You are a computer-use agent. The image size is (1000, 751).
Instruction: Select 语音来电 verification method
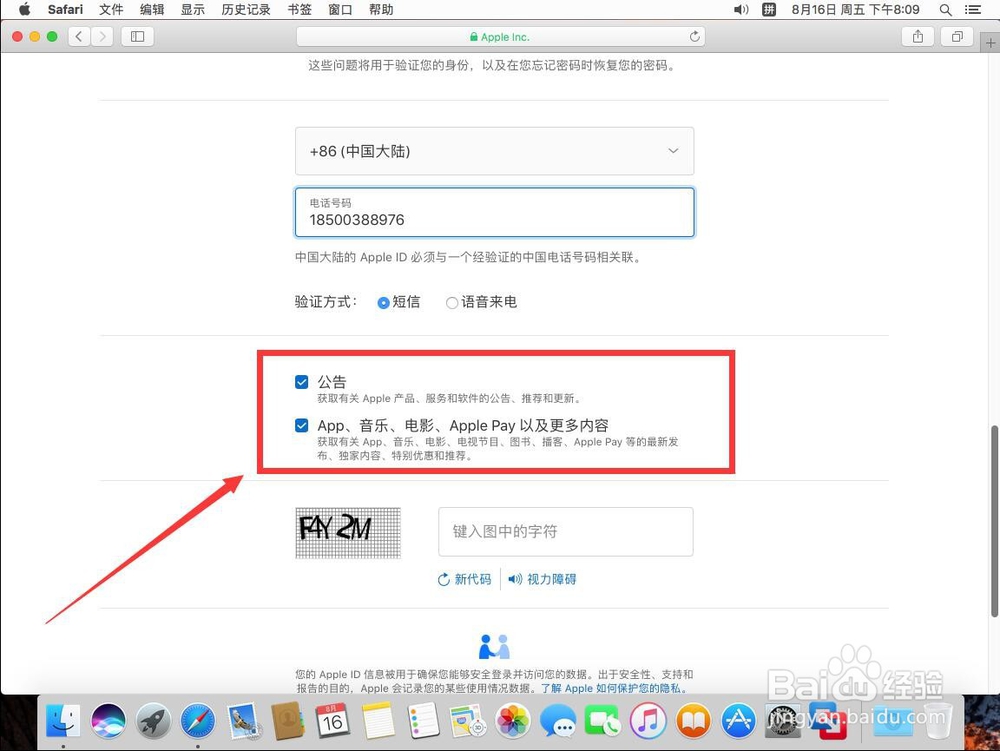(452, 303)
